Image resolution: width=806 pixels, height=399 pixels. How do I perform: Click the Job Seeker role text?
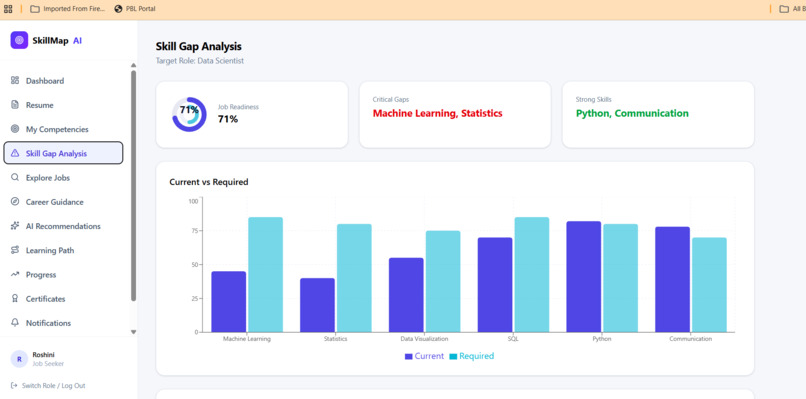48,364
